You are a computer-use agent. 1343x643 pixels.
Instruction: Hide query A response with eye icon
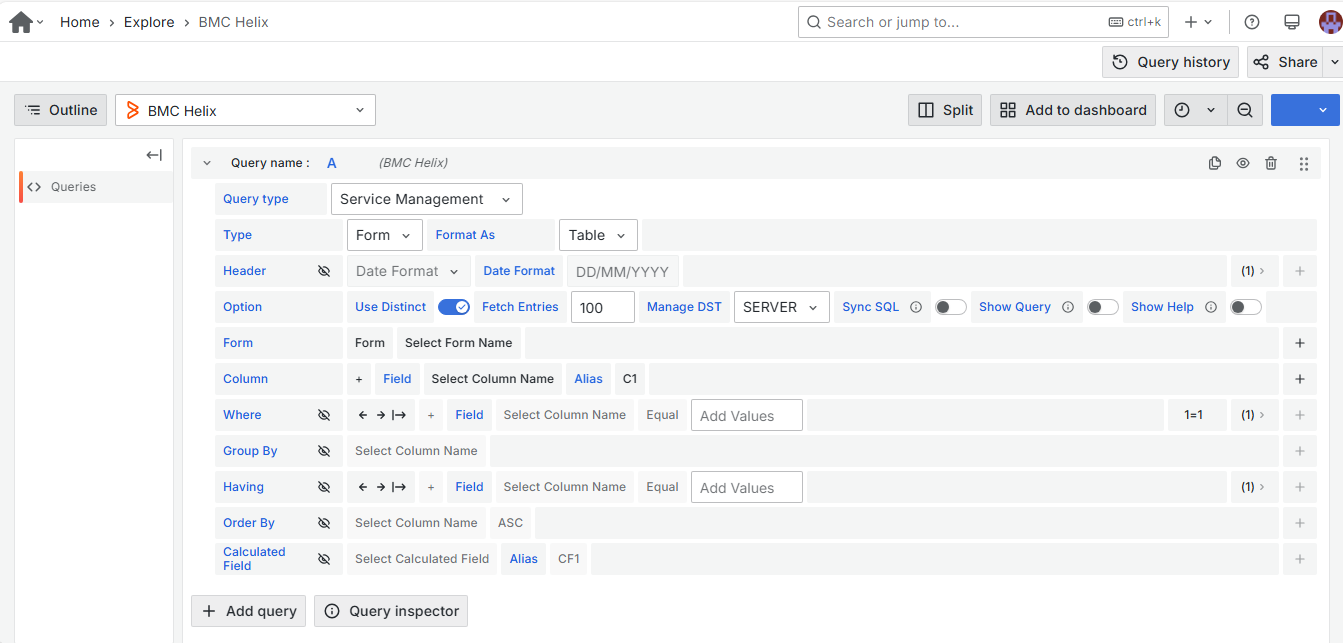coord(1243,163)
